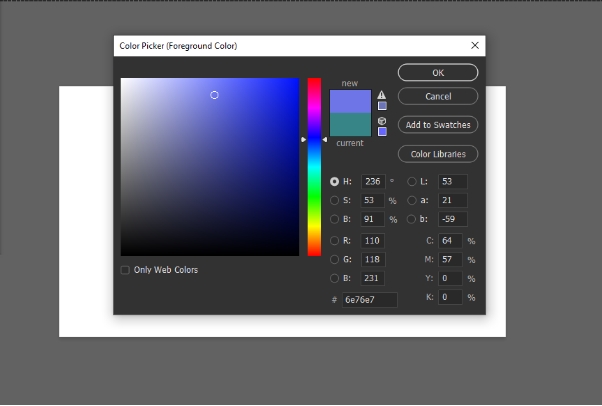Click the 'current' label below the swatch
Image resolution: width=602 pixels, height=406 pixels.
coord(350,143)
